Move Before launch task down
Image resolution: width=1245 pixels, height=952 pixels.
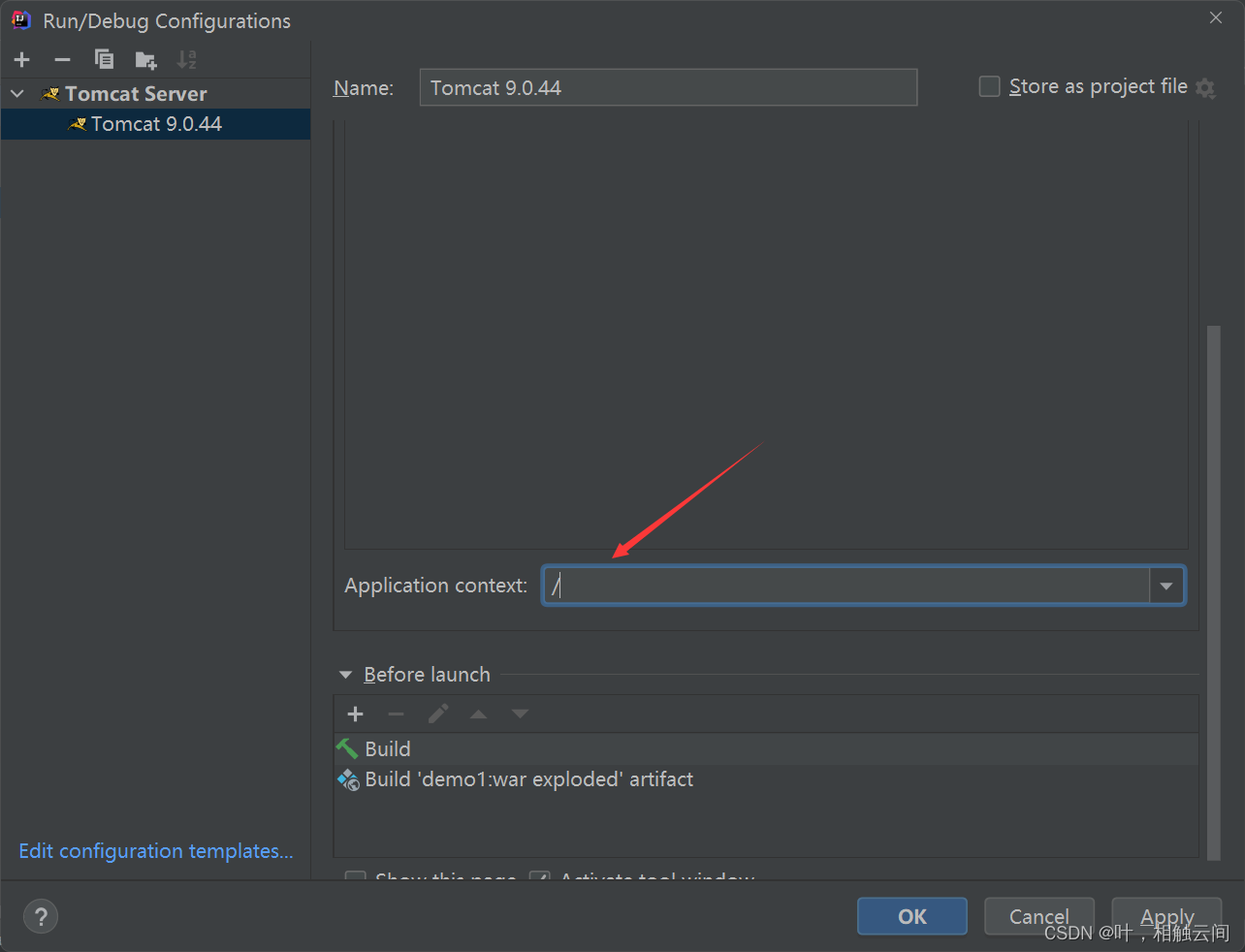[x=521, y=714]
